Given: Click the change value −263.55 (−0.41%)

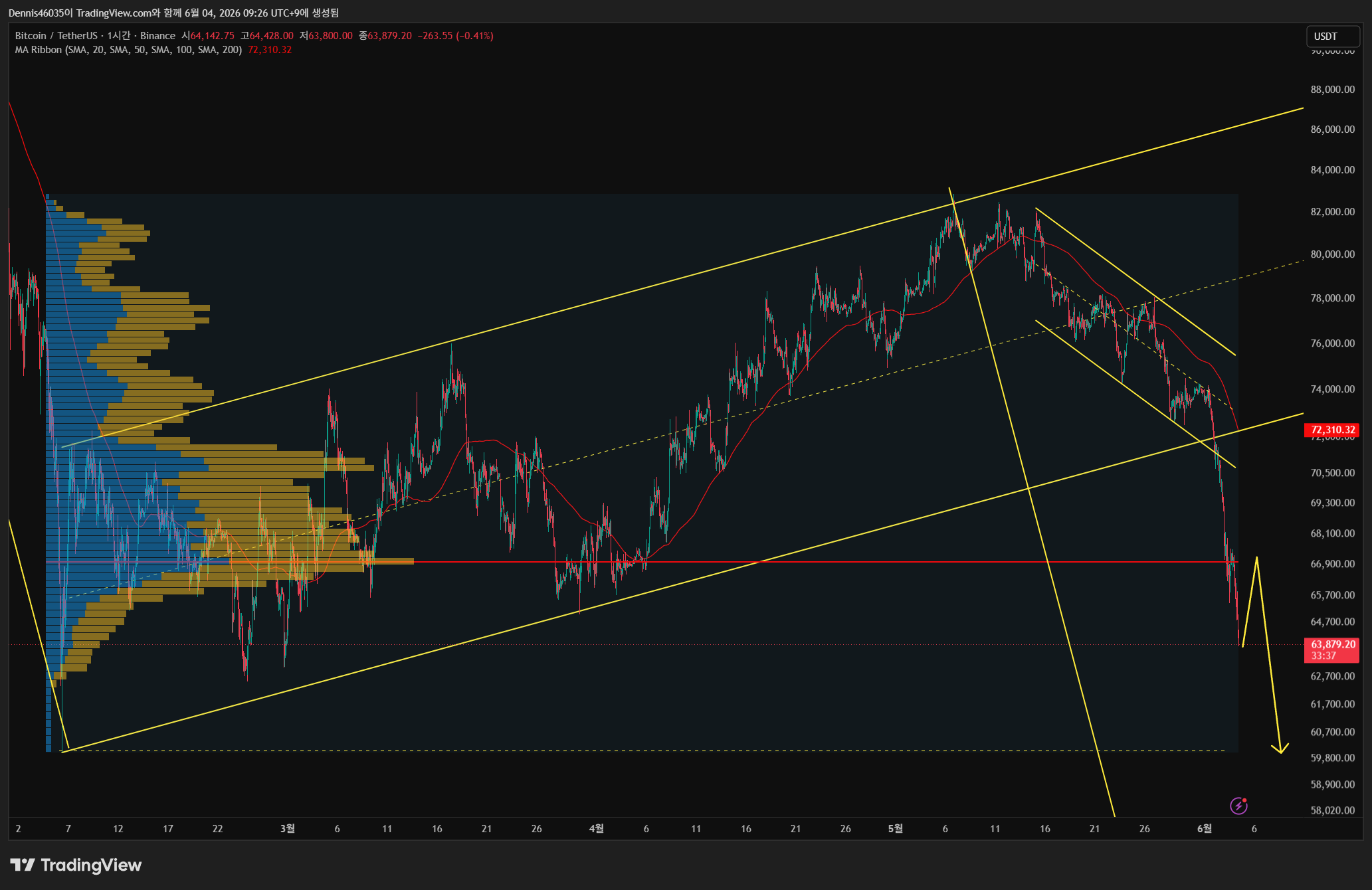Looking at the screenshot, I should 455,36.
